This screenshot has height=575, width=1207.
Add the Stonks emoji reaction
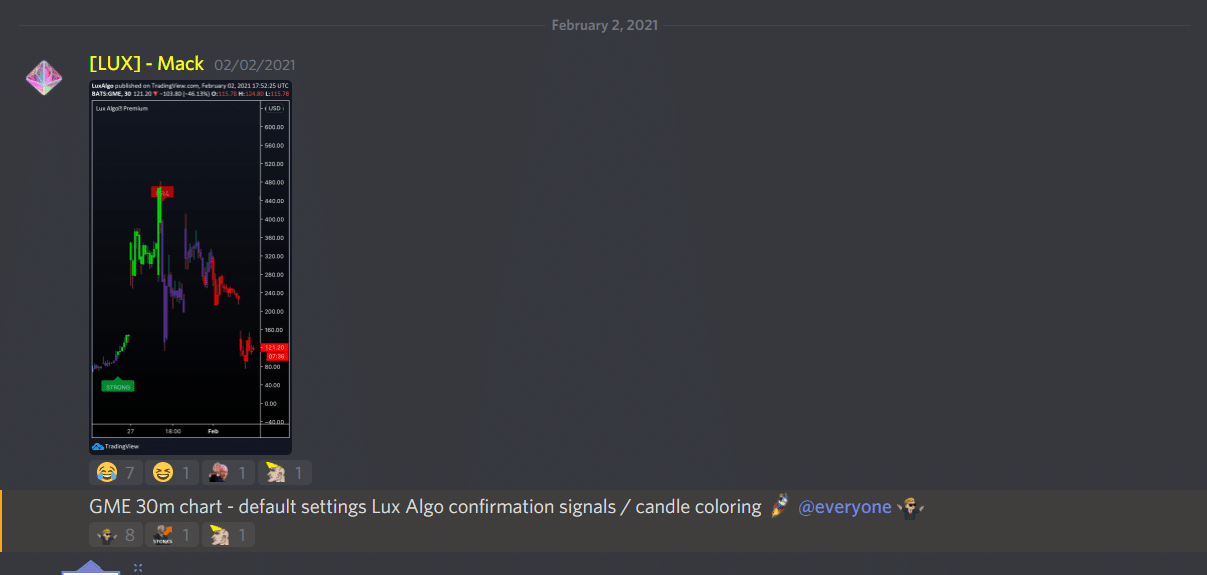pyautogui.click(x=171, y=535)
